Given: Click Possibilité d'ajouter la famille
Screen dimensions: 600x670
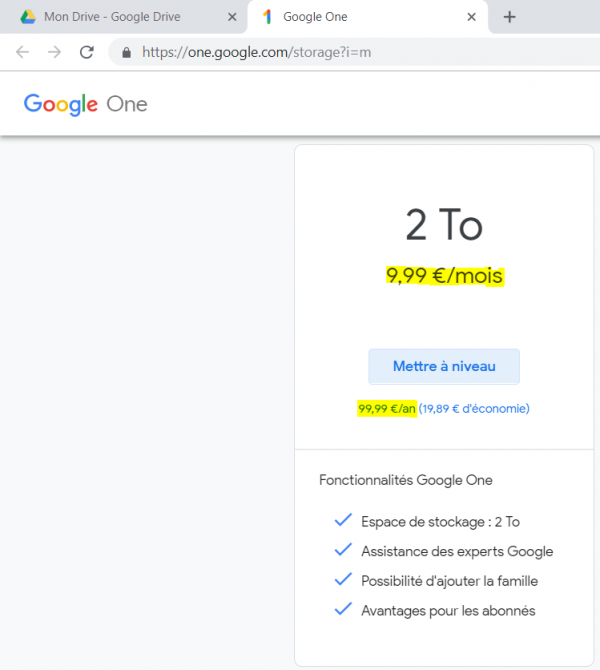Looking at the screenshot, I should 450,581.
